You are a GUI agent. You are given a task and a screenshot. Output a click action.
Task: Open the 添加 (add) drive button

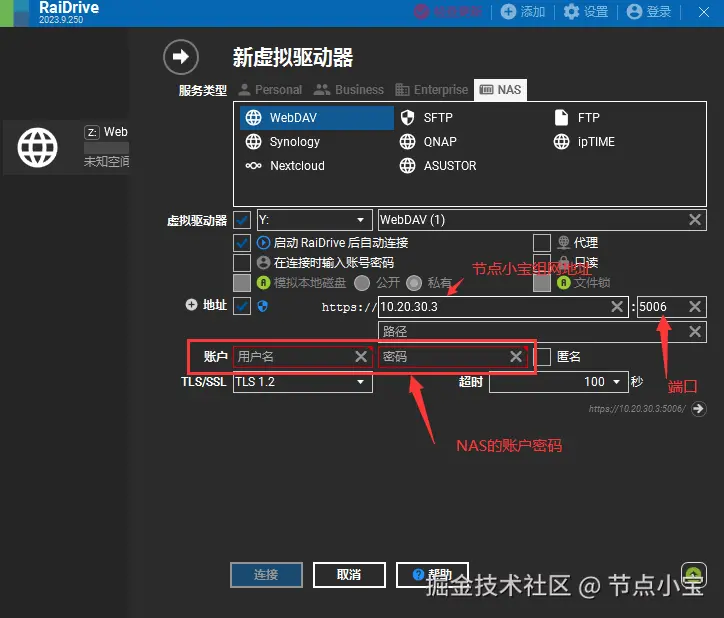(523, 12)
